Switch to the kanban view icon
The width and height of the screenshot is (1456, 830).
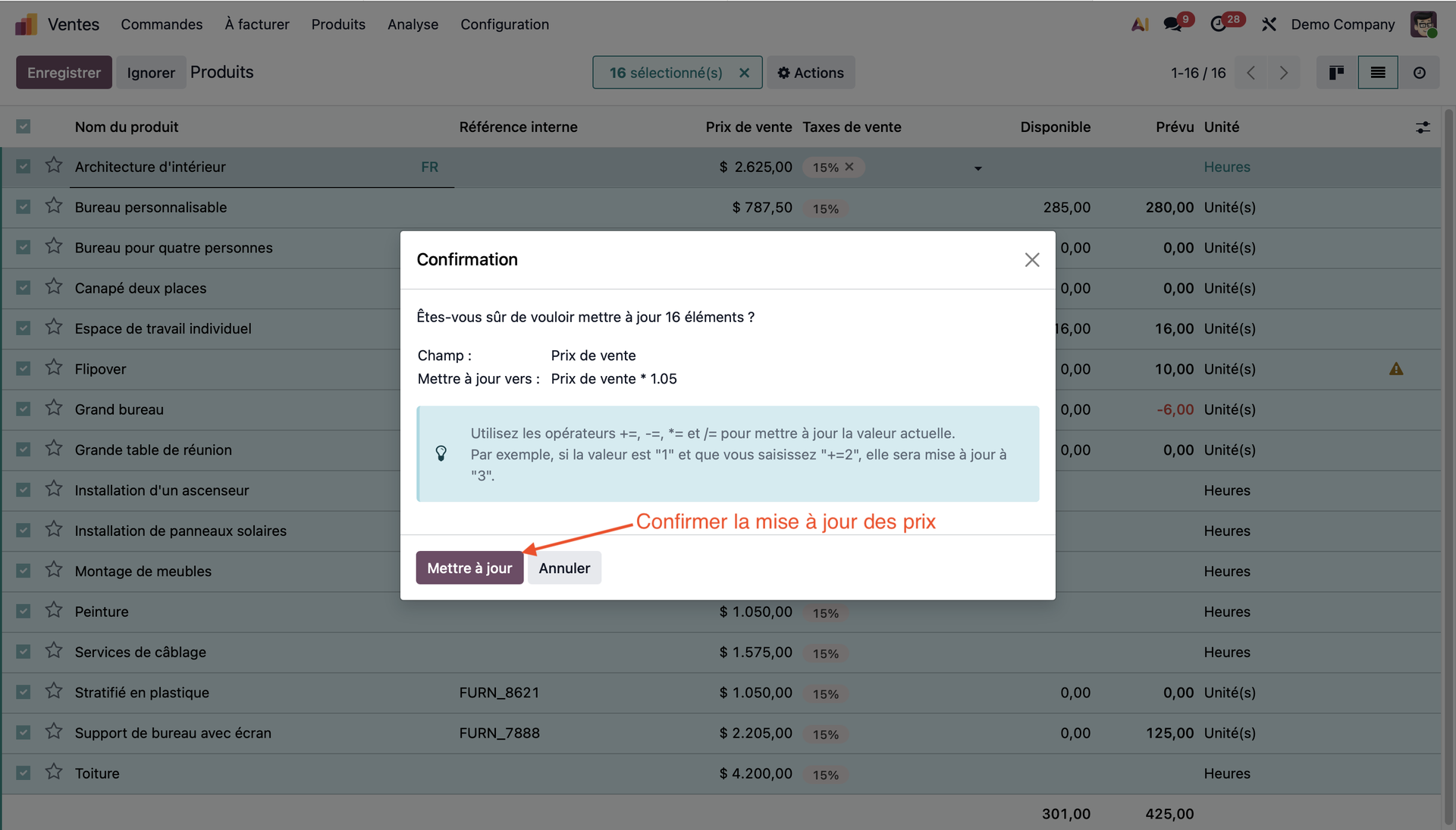click(x=1336, y=73)
